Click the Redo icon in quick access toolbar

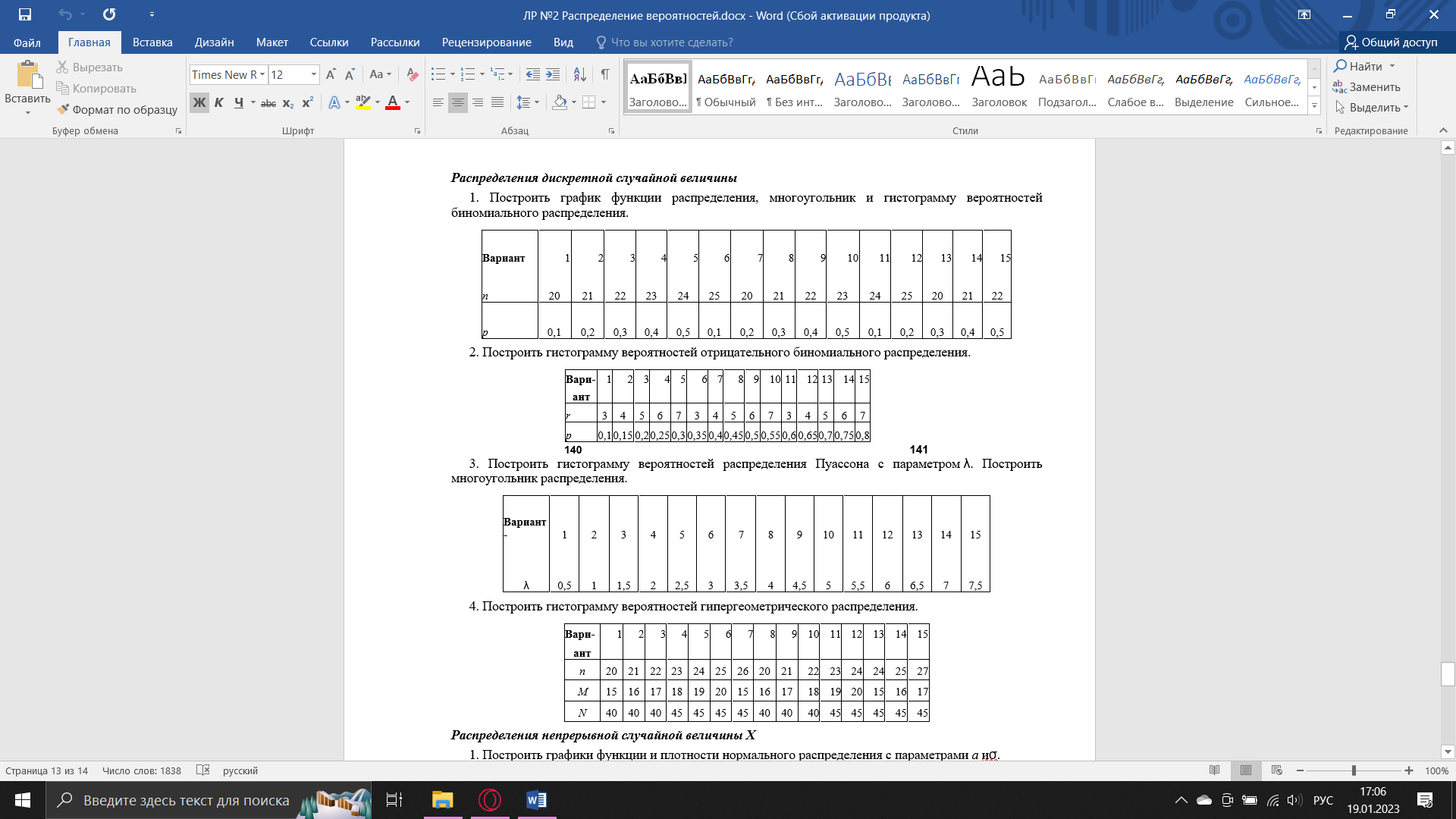109,14
